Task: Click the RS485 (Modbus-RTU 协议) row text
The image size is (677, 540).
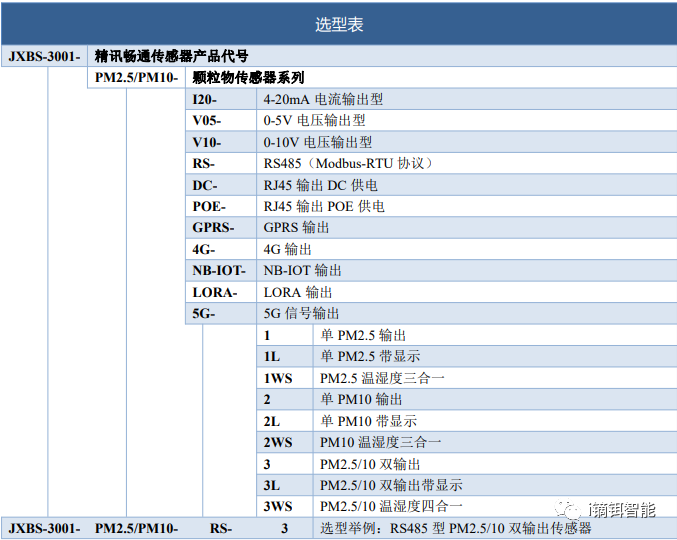Action: click(348, 163)
